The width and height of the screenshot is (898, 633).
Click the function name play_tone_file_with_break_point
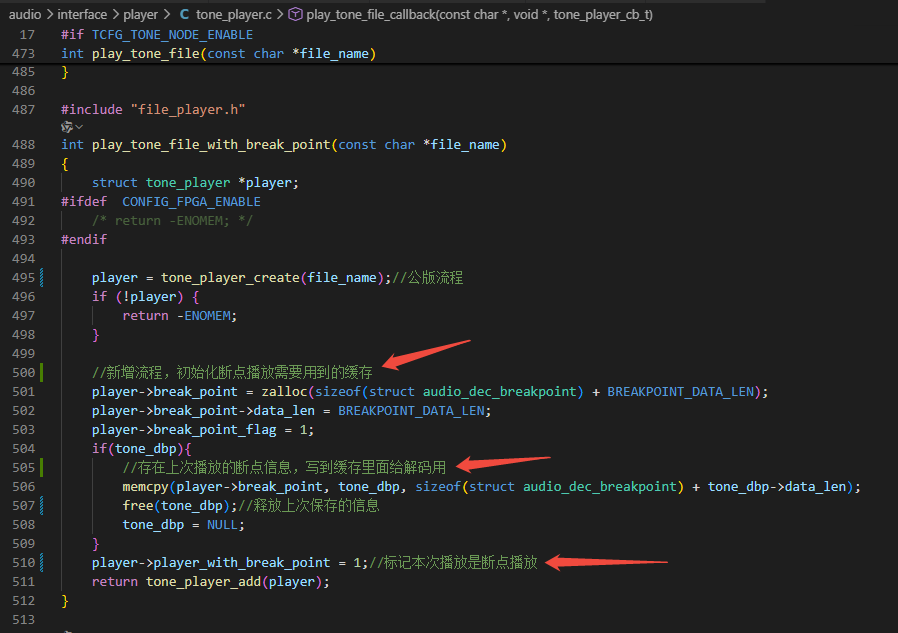coord(211,144)
